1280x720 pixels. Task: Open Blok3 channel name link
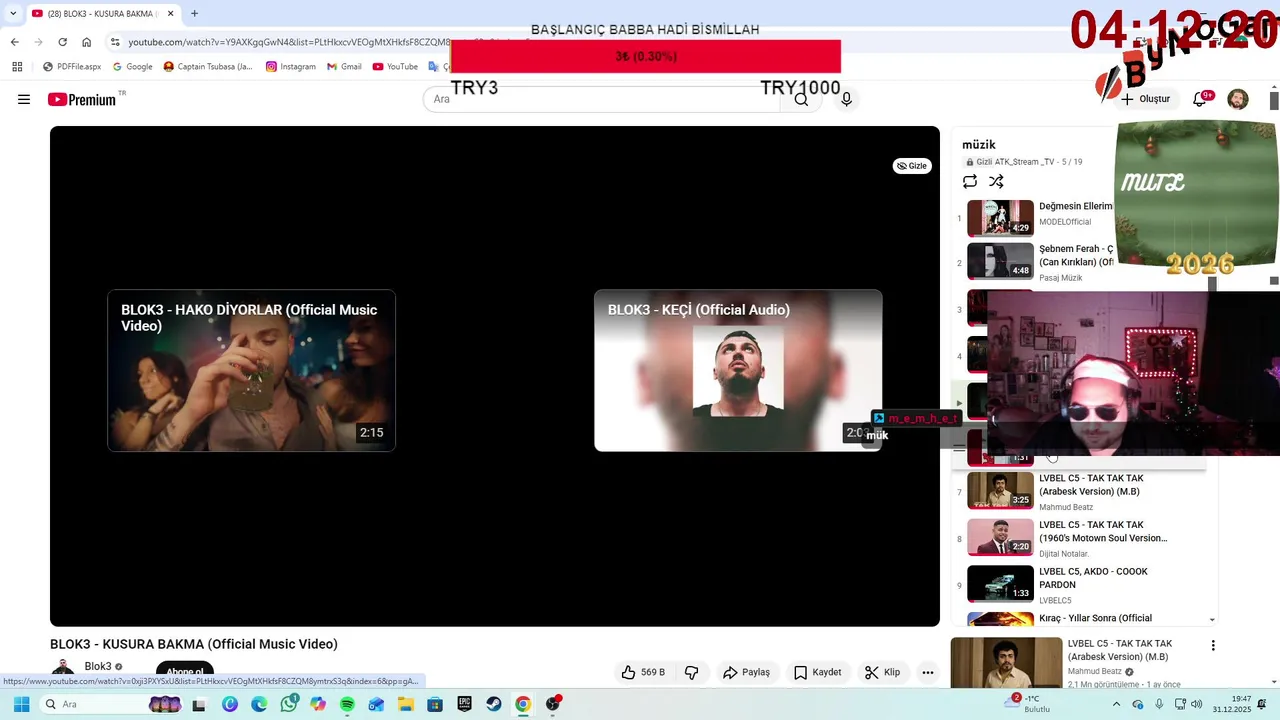[98, 667]
